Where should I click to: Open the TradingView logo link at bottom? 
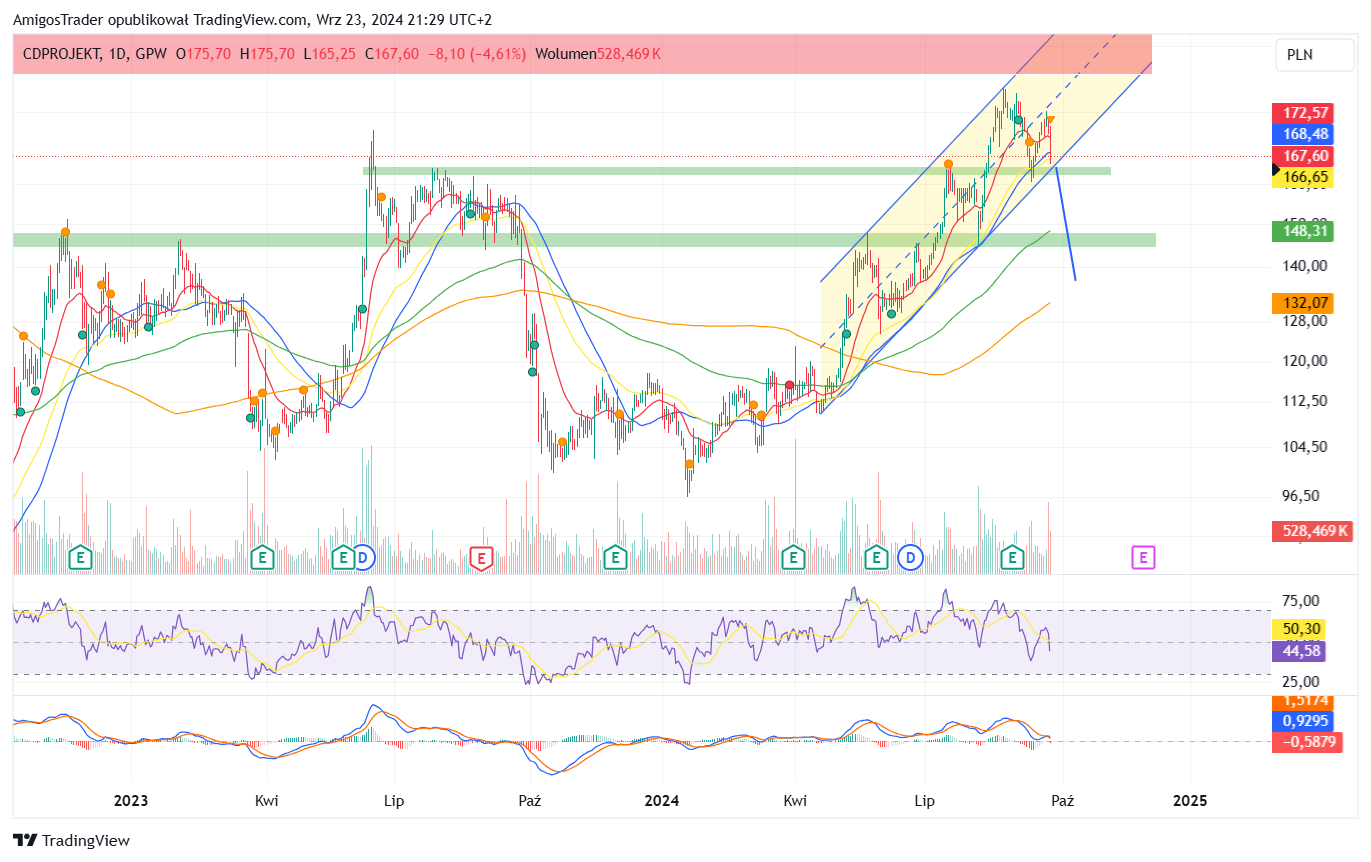(x=71, y=841)
